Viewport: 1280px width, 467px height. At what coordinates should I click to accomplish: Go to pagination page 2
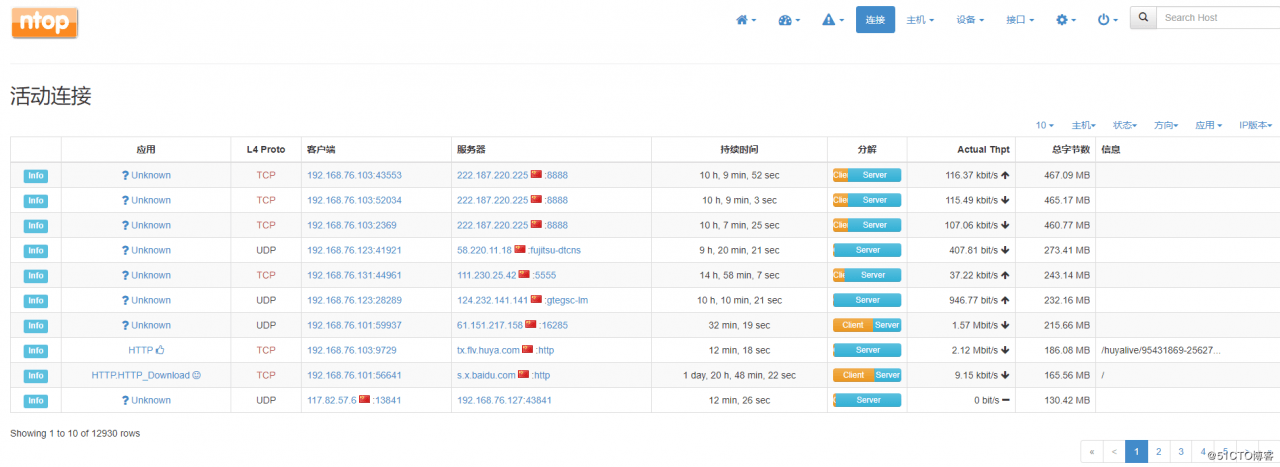(1158, 451)
